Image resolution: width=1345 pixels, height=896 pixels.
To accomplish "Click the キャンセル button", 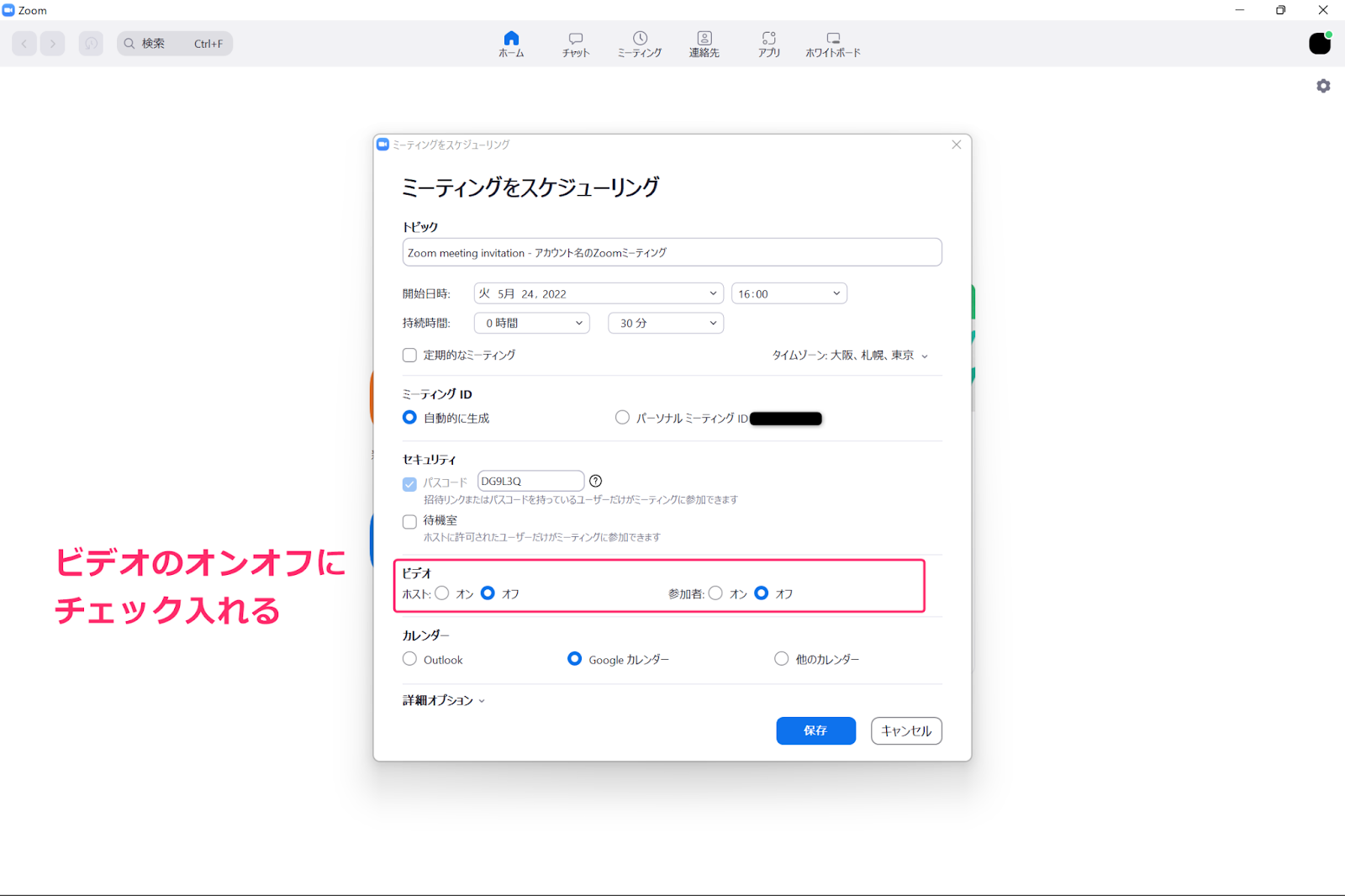I will 906,730.
